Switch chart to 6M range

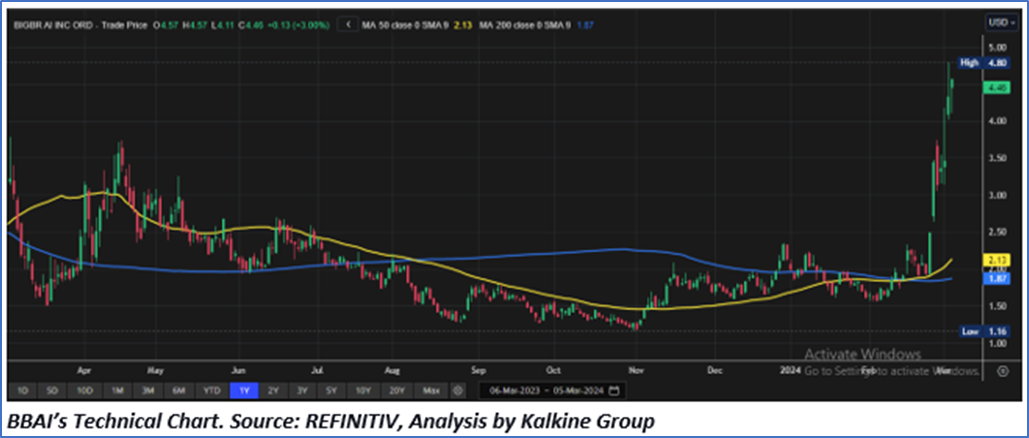click(178, 391)
